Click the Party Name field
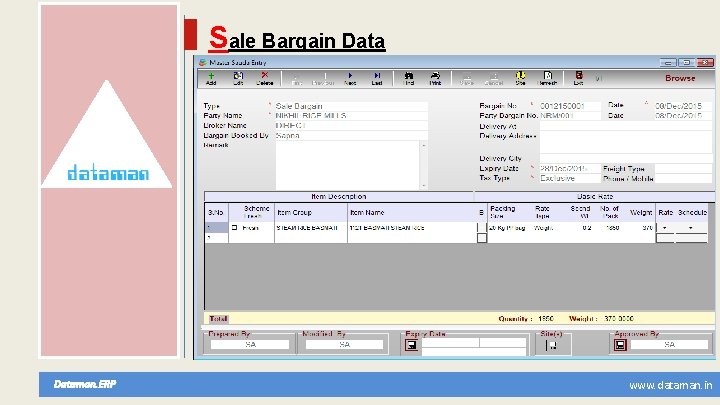Image resolution: width=720 pixels, height=405 pixels. pyautogui.click(x=351, y=116)
